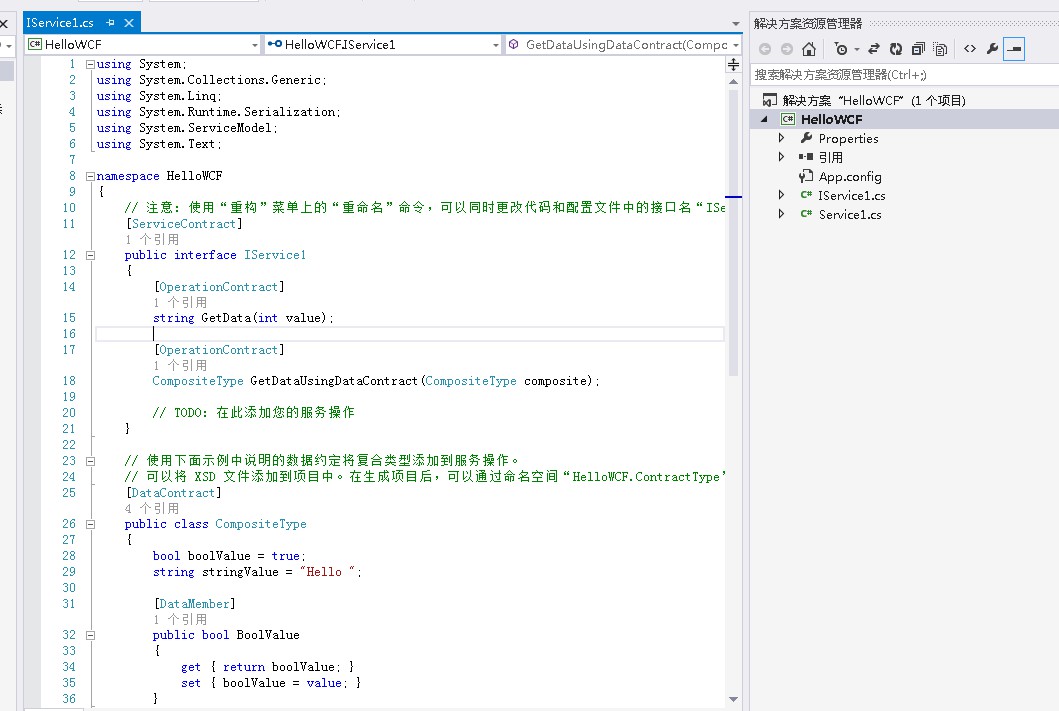Click the editor split handle icon
This screenshot has height=711, width=1059.
coord(733,65)
